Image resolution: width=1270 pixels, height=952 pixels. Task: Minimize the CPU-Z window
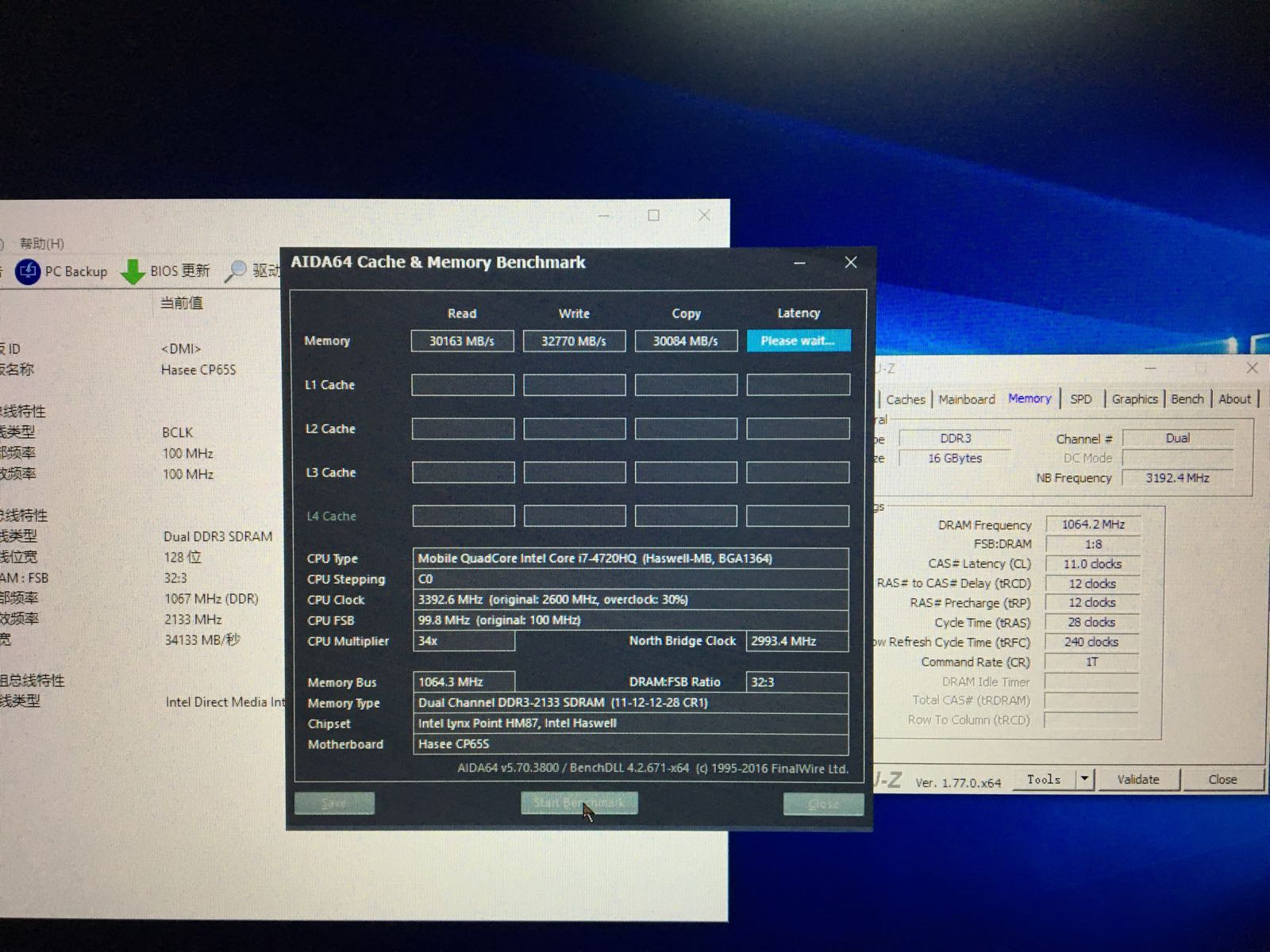point(1150,368)
